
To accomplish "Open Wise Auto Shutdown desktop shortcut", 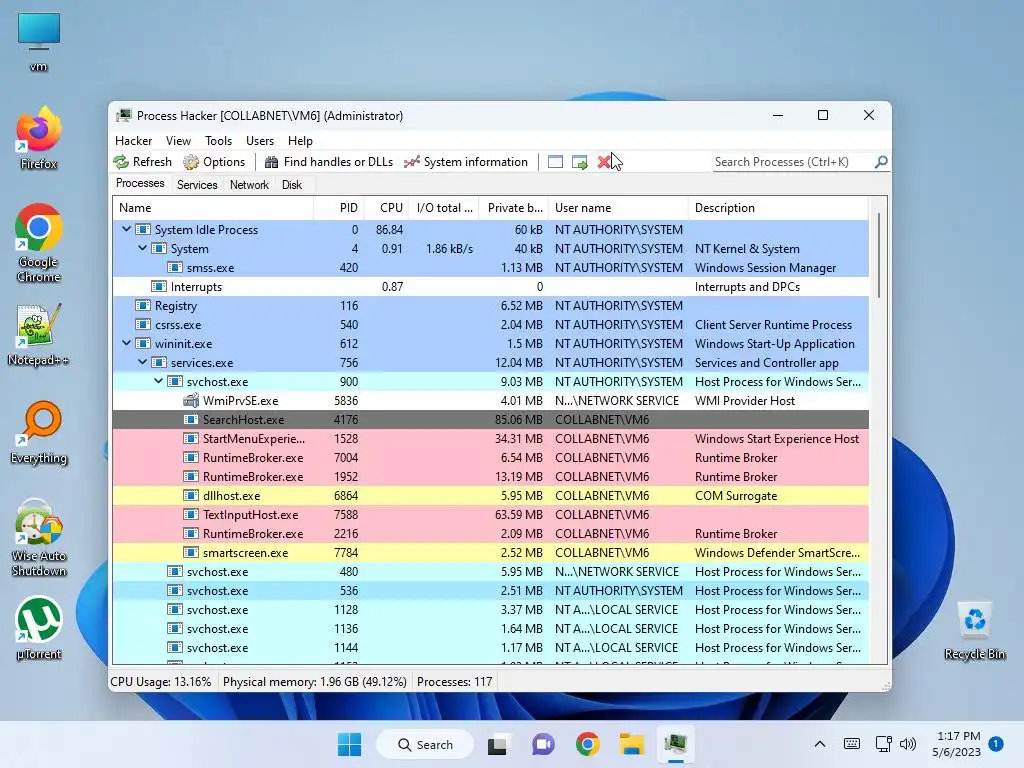I will tap(39, 537).
